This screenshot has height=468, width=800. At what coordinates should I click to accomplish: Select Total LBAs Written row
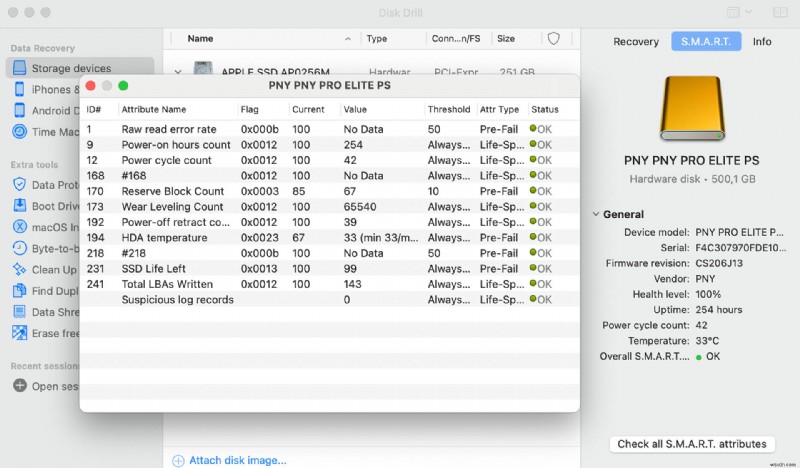coord(330,284)
